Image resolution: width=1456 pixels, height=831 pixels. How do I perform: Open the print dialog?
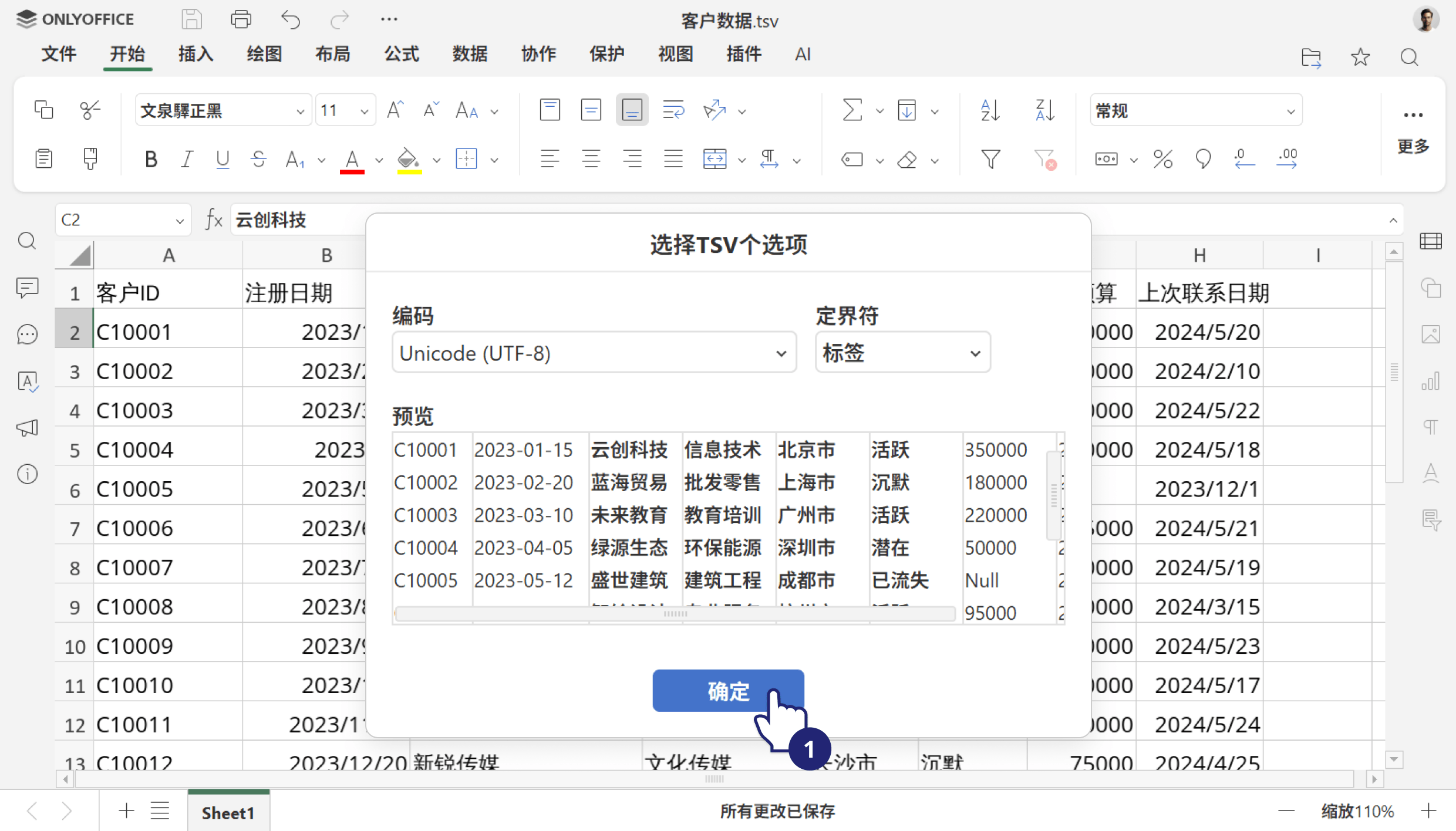[241, 19]
